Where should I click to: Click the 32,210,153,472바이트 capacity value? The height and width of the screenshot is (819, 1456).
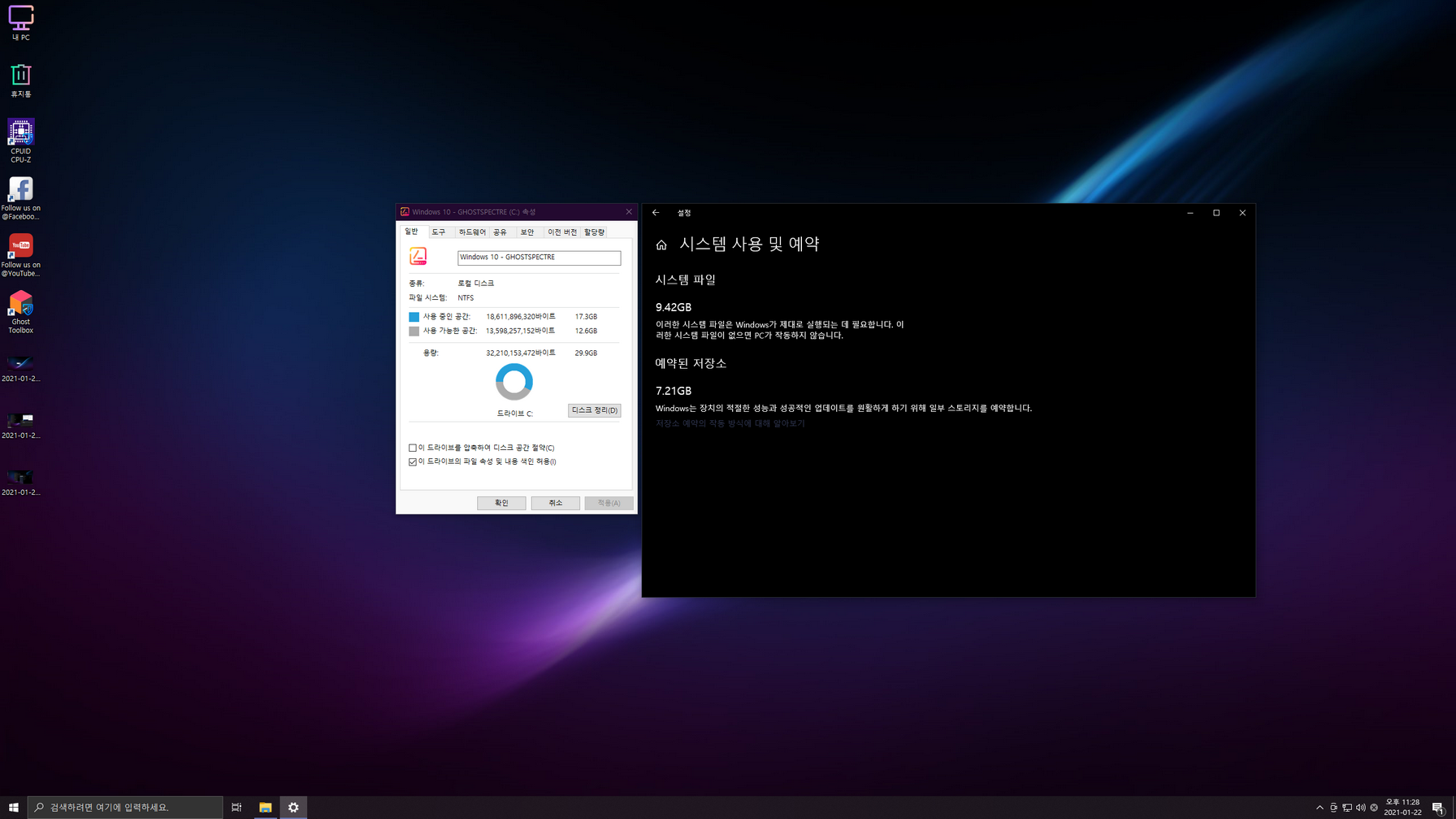[521, 353]
